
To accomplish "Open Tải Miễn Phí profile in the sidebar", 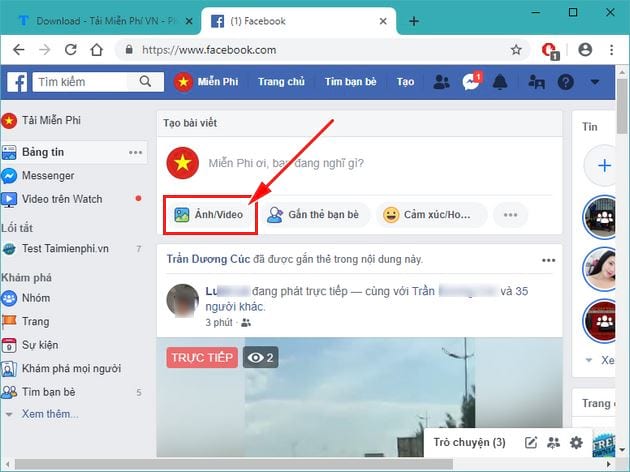I will 41,120.
